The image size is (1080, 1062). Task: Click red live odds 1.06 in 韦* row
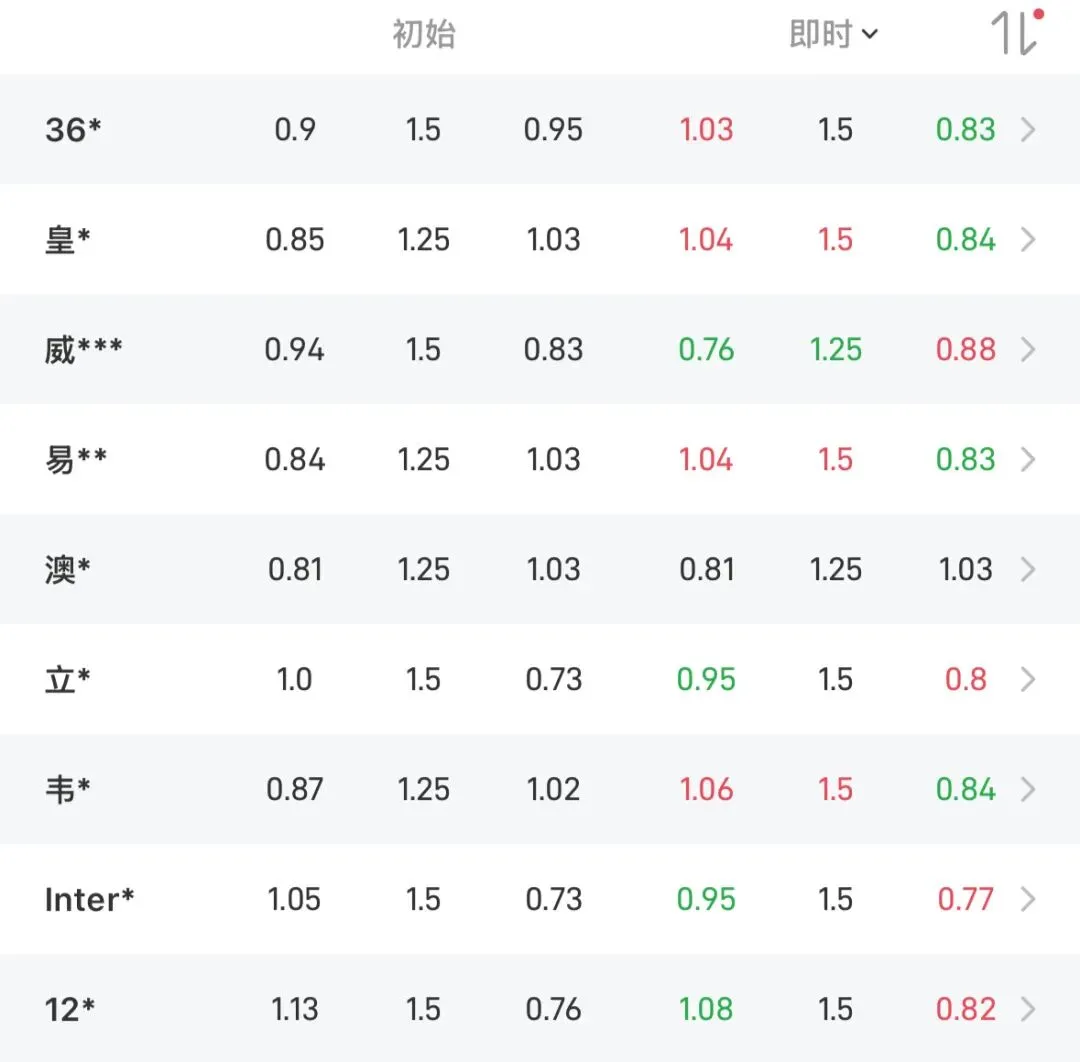point(706,789)
